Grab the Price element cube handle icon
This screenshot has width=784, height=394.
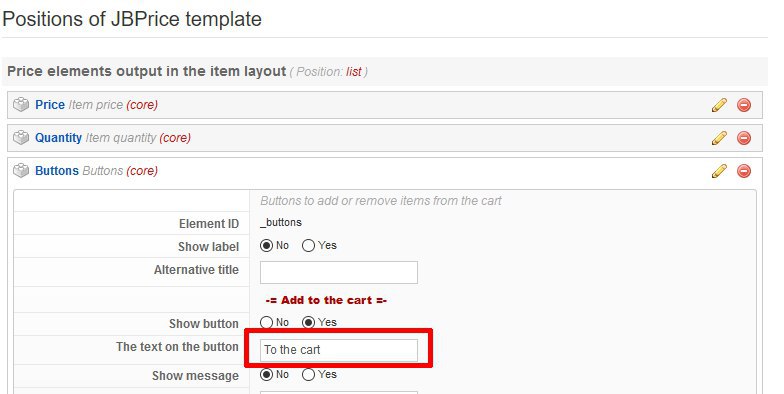click(x=21, y=104)
